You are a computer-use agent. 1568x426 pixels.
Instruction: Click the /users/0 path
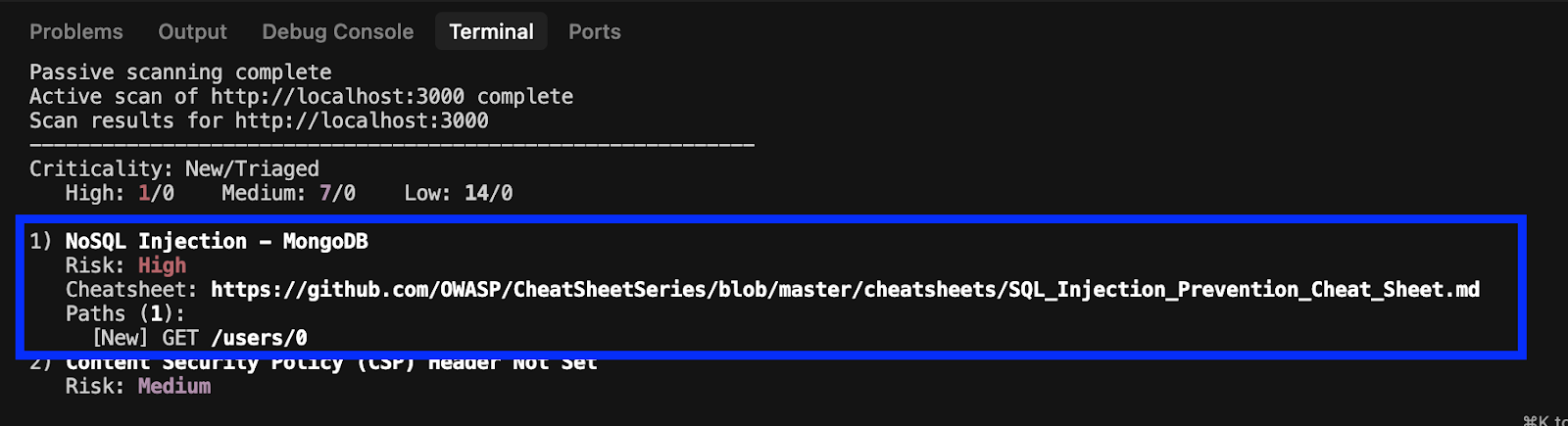[x=259, y=338]
